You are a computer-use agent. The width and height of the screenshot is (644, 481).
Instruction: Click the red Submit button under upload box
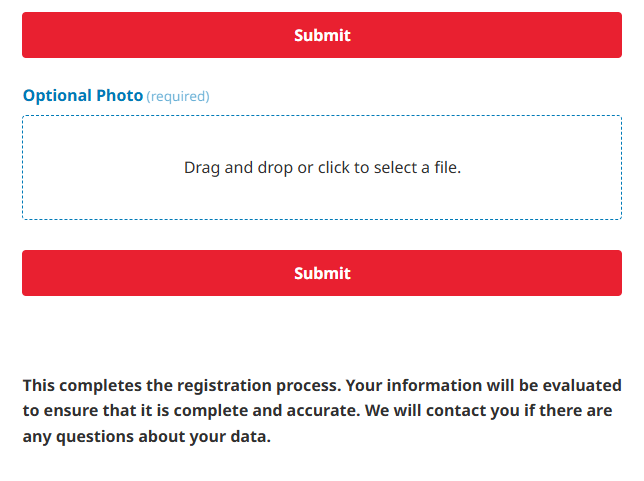pyautogui.click(x=322, y=273)
